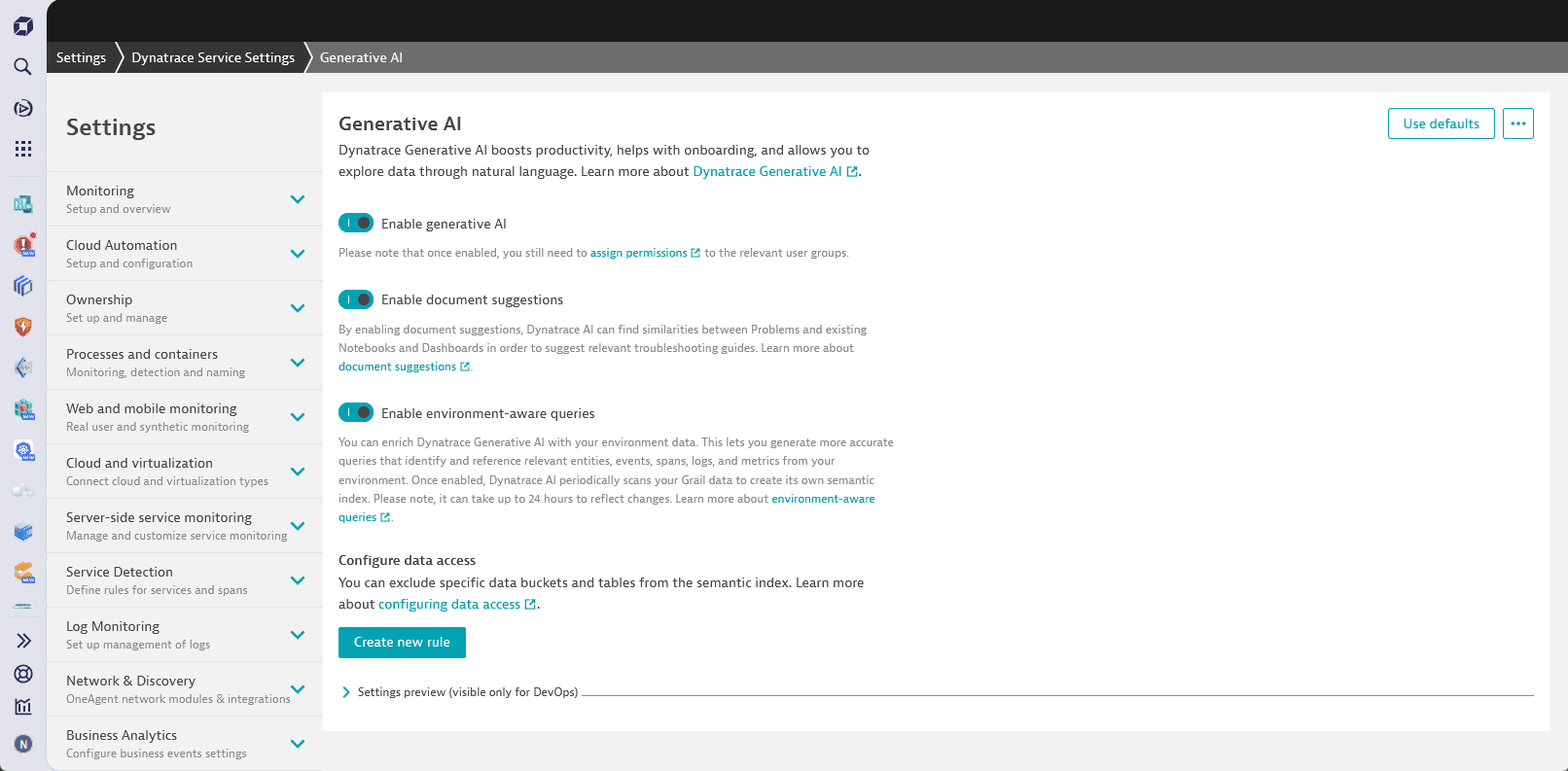Open the Dynatrace logo home icon
Screen dimensions: 1568x771
tap(23, 26)
